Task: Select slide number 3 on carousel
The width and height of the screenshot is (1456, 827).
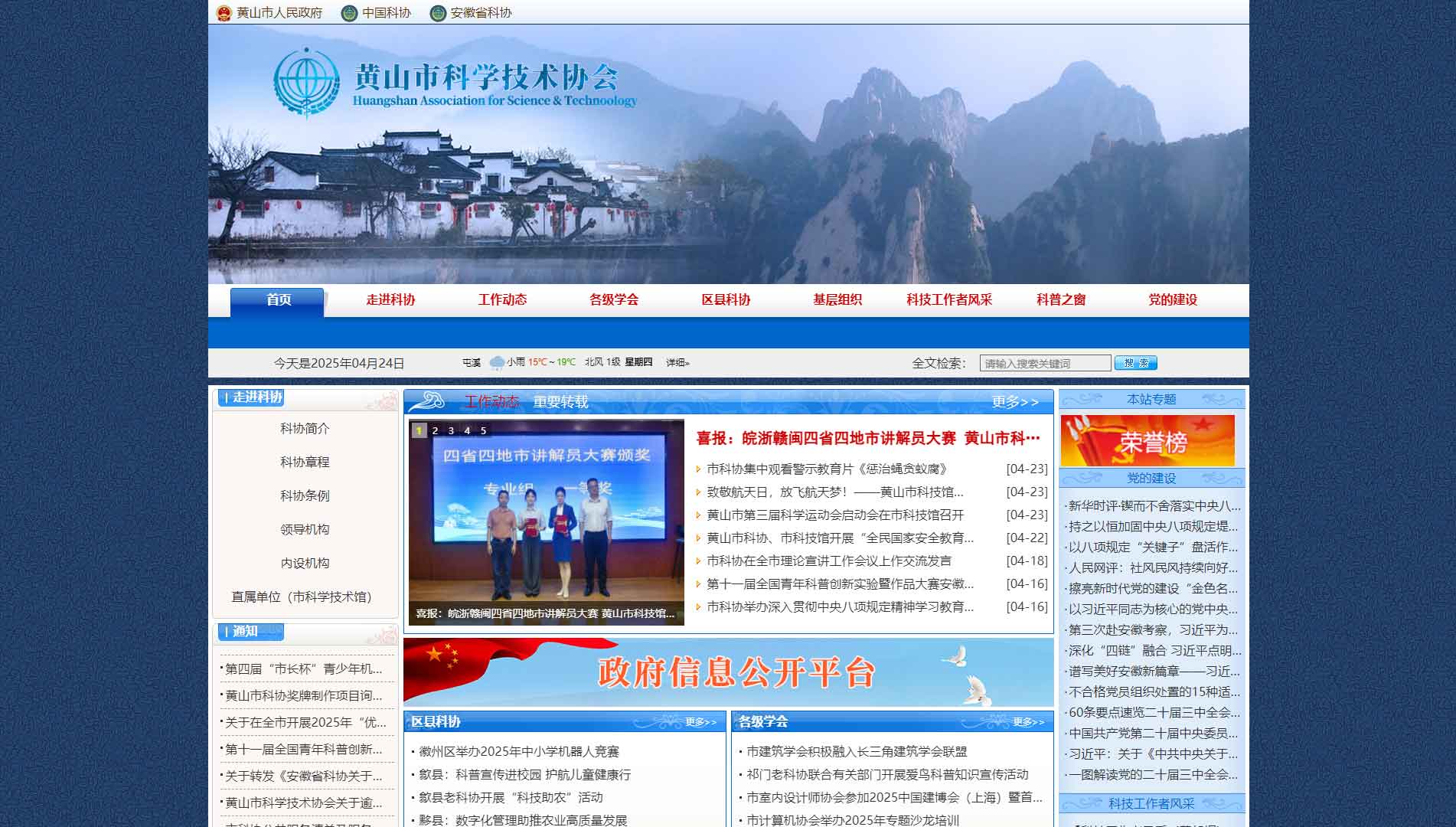Action: point(451,430)
